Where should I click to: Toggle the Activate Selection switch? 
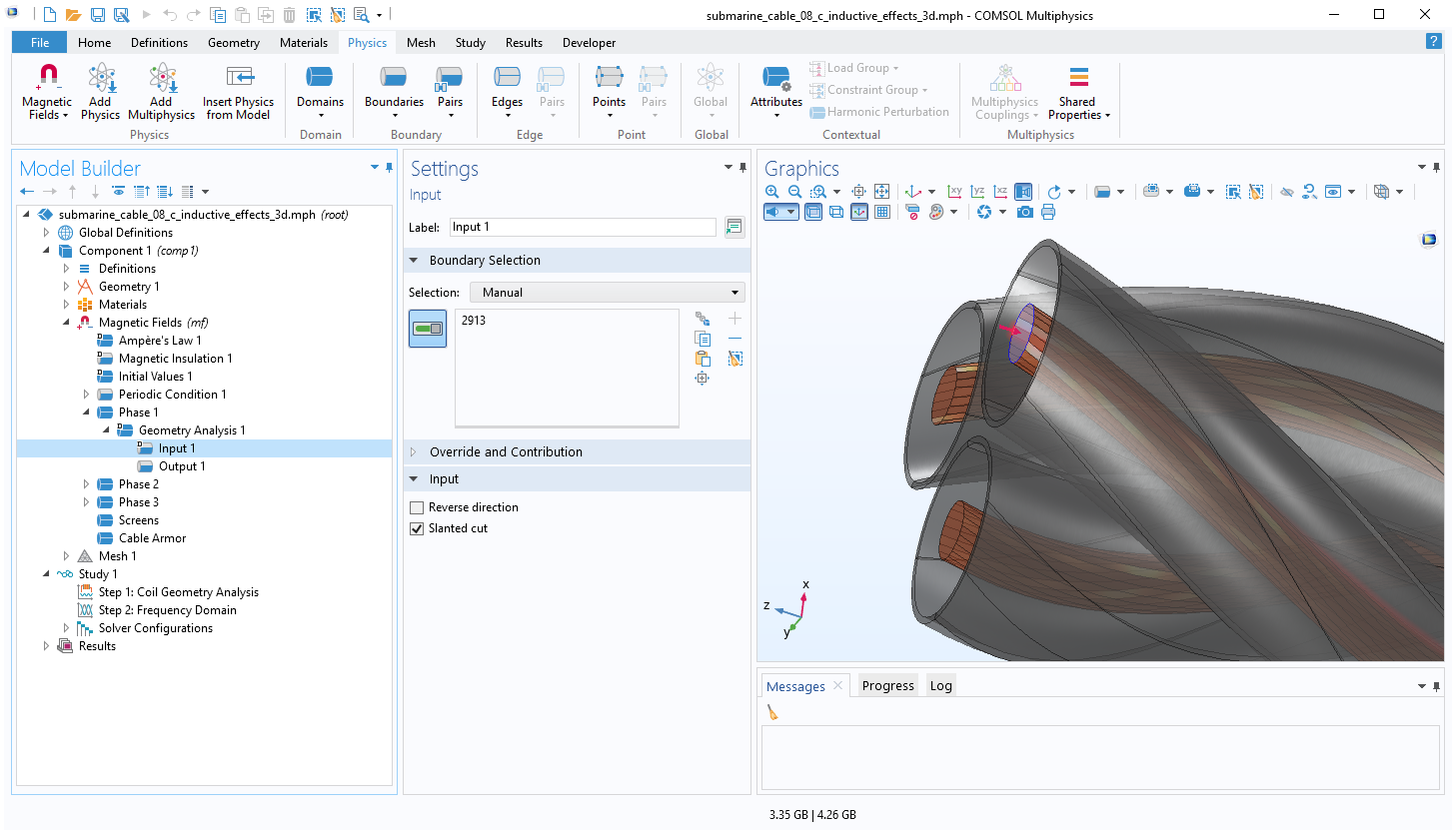point(428,329)
